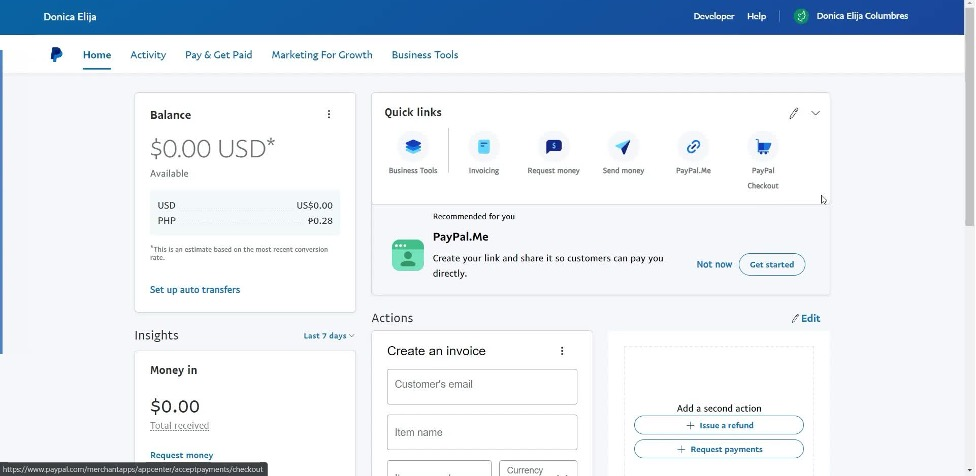
Task: Open the Business Tools navigation menu
Action: (x=425, y=55)
